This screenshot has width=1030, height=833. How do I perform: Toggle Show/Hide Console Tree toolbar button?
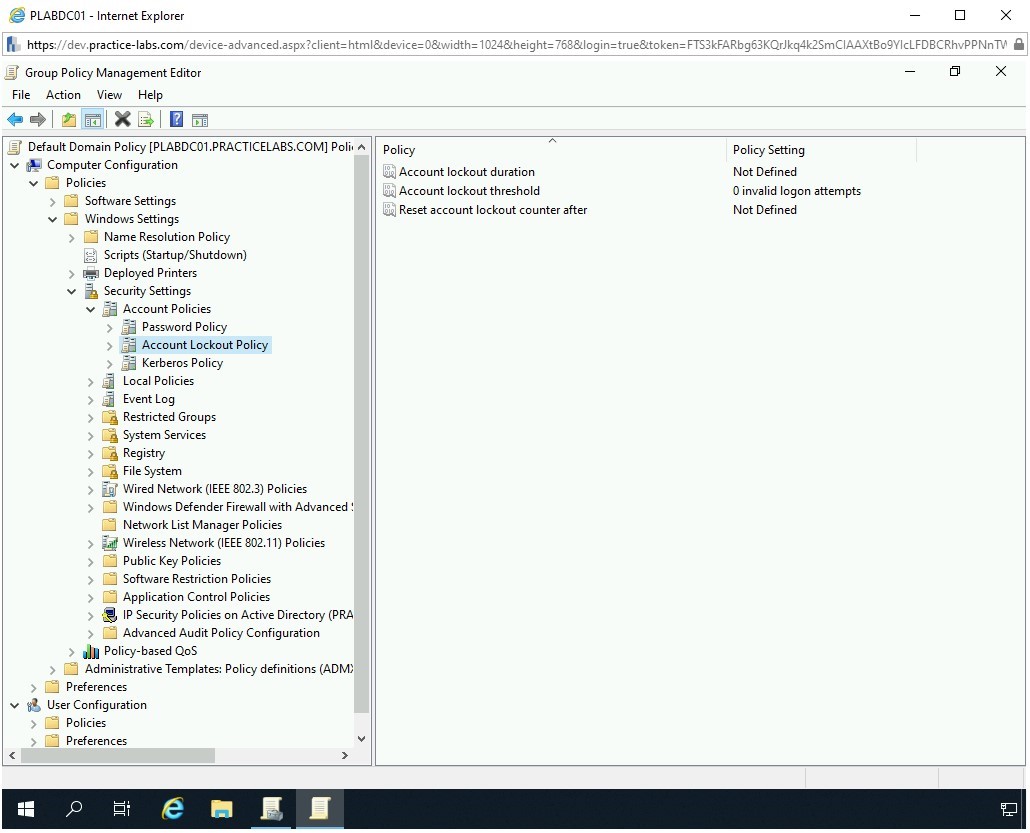pos(92,120)
